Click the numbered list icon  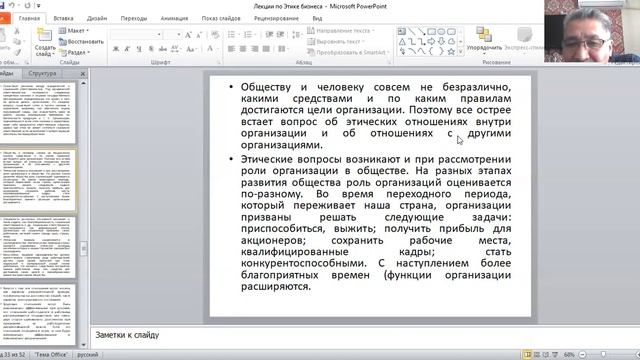click(x=248, y=35)
